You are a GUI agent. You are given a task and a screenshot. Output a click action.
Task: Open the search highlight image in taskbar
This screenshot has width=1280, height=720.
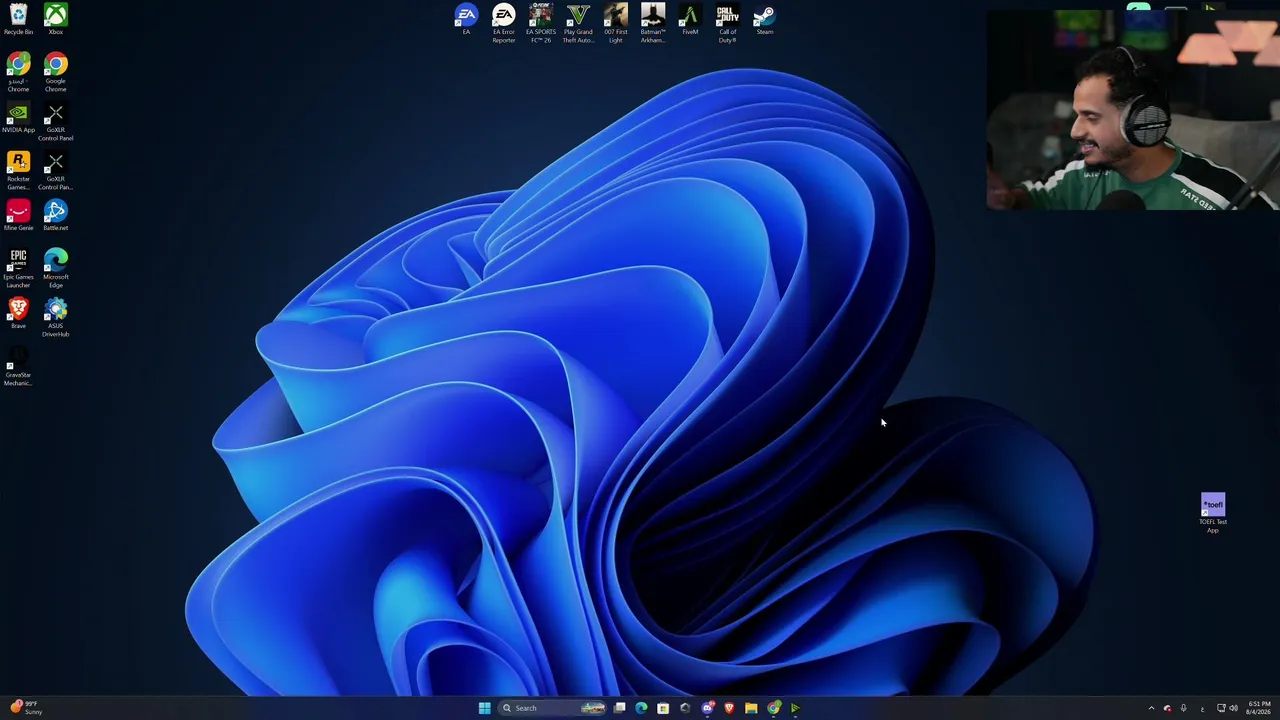pyautogui.click(x=593, y=708)
